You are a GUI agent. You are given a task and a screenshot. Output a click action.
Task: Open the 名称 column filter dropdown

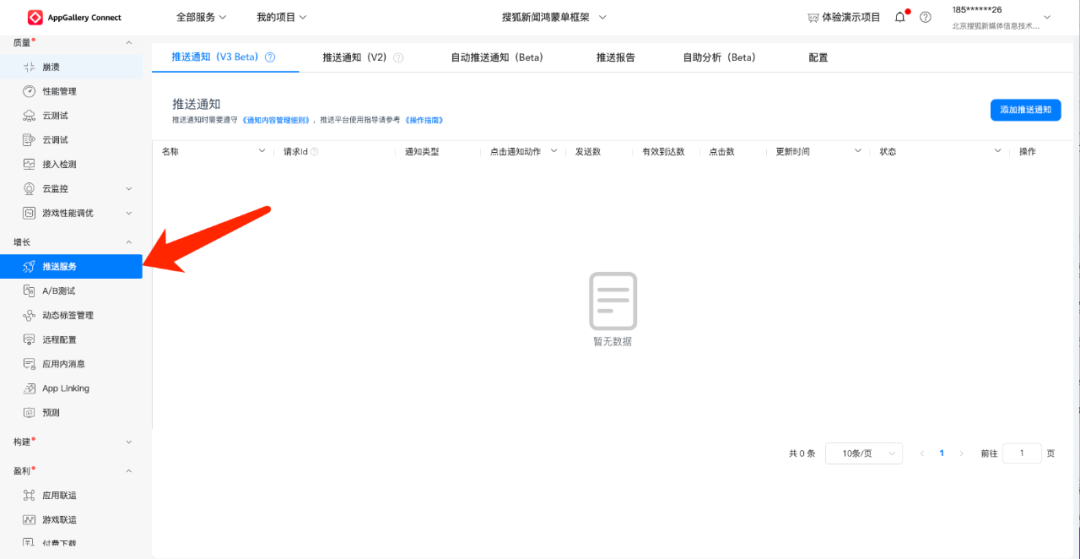tap(262, 151)
